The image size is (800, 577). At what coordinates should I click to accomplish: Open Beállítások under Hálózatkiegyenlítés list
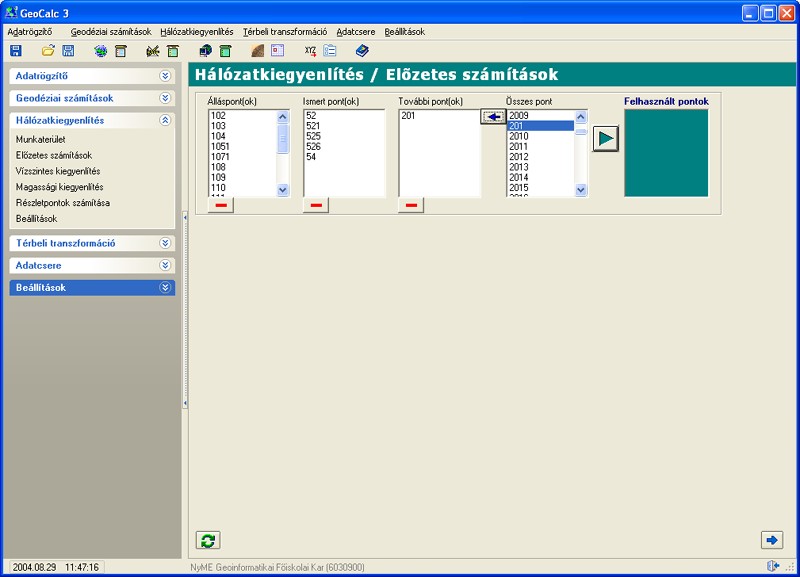click(x=36, y=218)
